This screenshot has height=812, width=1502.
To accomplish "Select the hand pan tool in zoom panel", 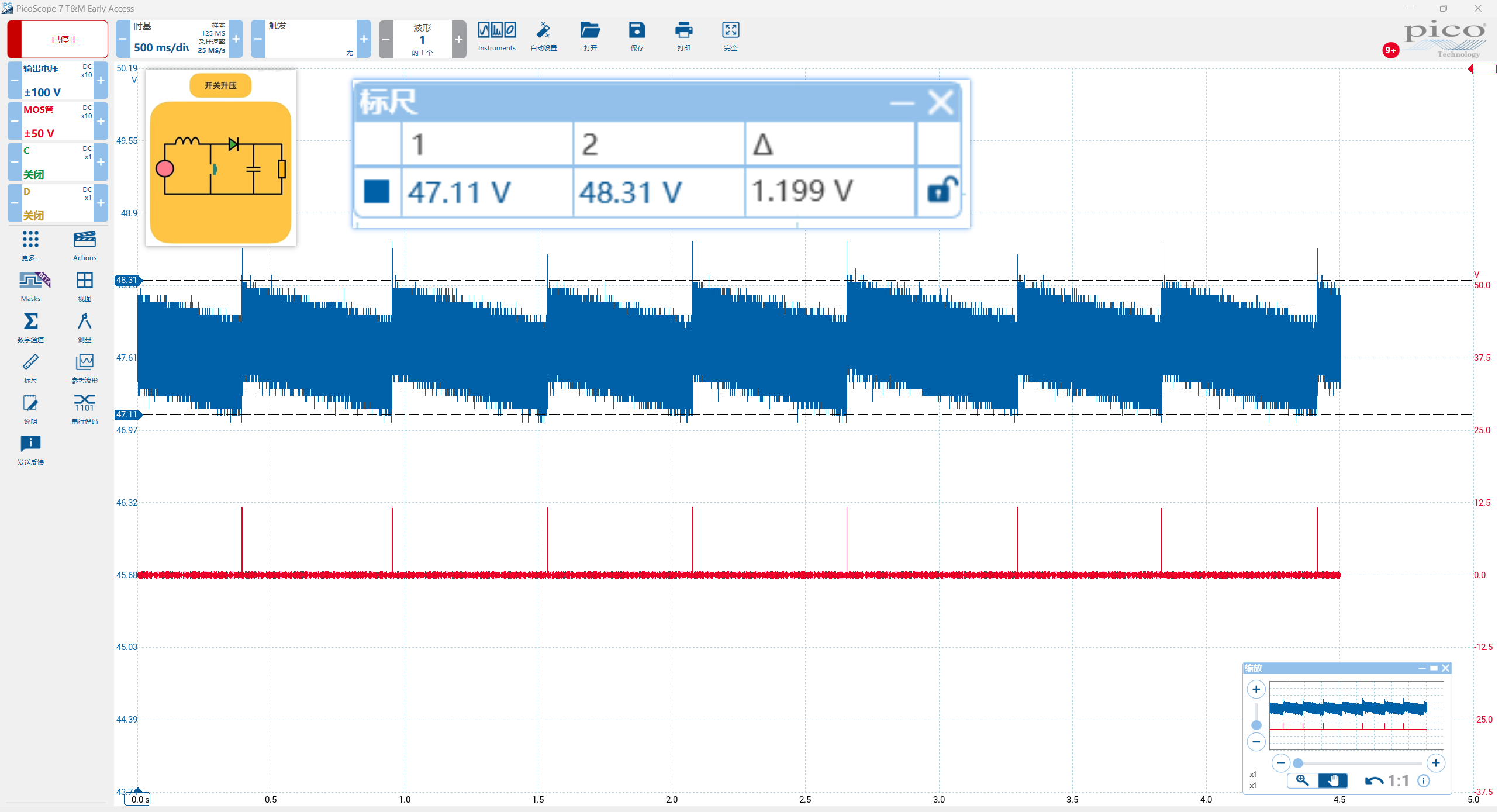I will [x=1333, y=780].
